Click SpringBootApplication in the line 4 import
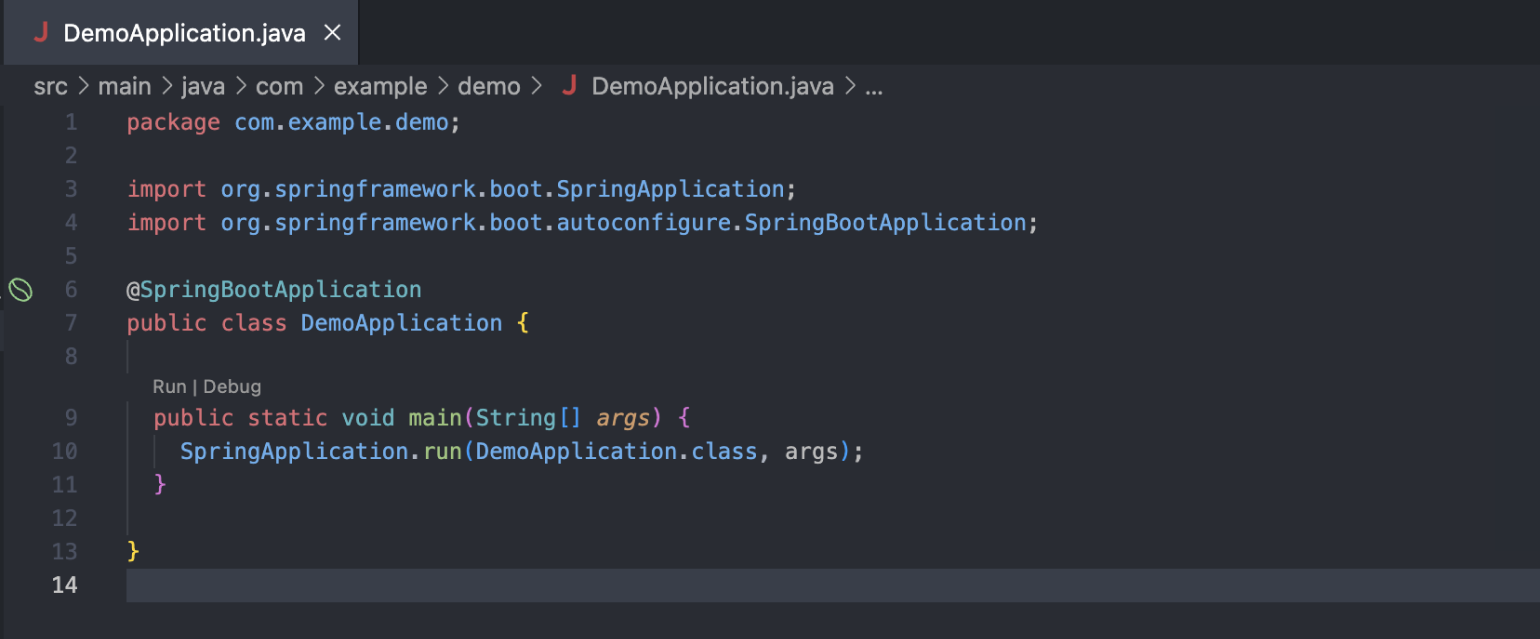The width and height of the screenshot is (1540, 639). (x=885, y=222)
